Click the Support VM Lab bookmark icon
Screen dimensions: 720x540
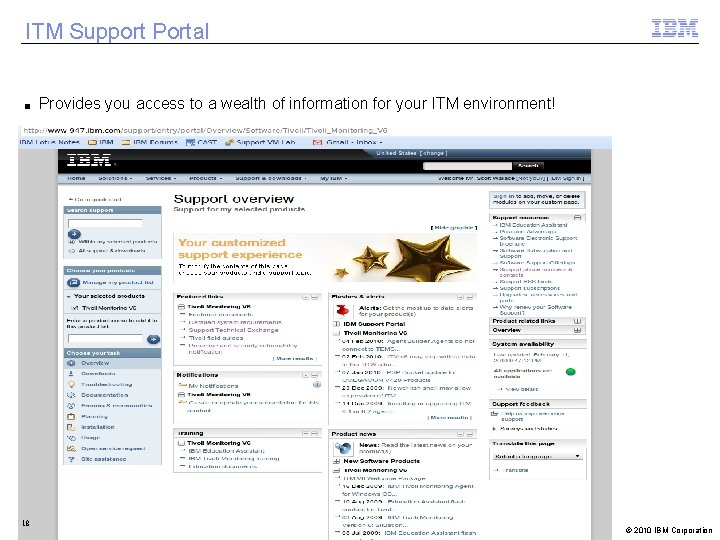230,142
